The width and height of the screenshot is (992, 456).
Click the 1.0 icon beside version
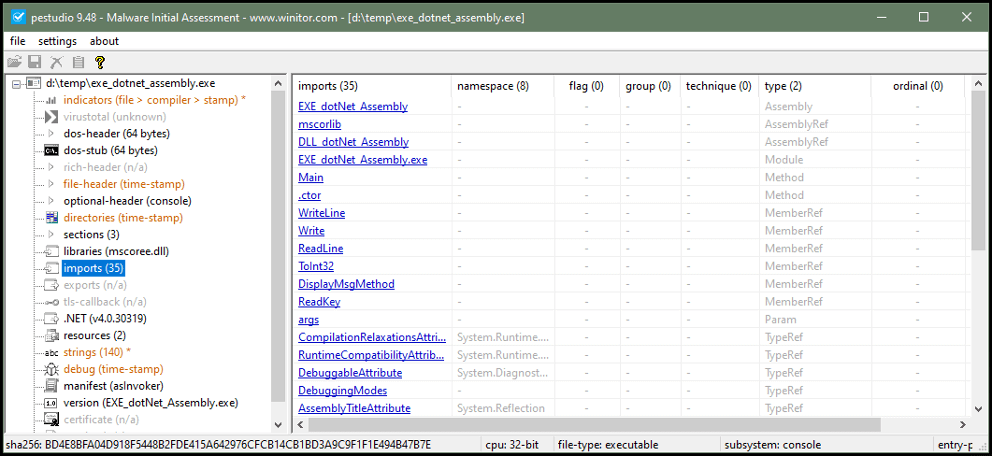click(51, 403)
